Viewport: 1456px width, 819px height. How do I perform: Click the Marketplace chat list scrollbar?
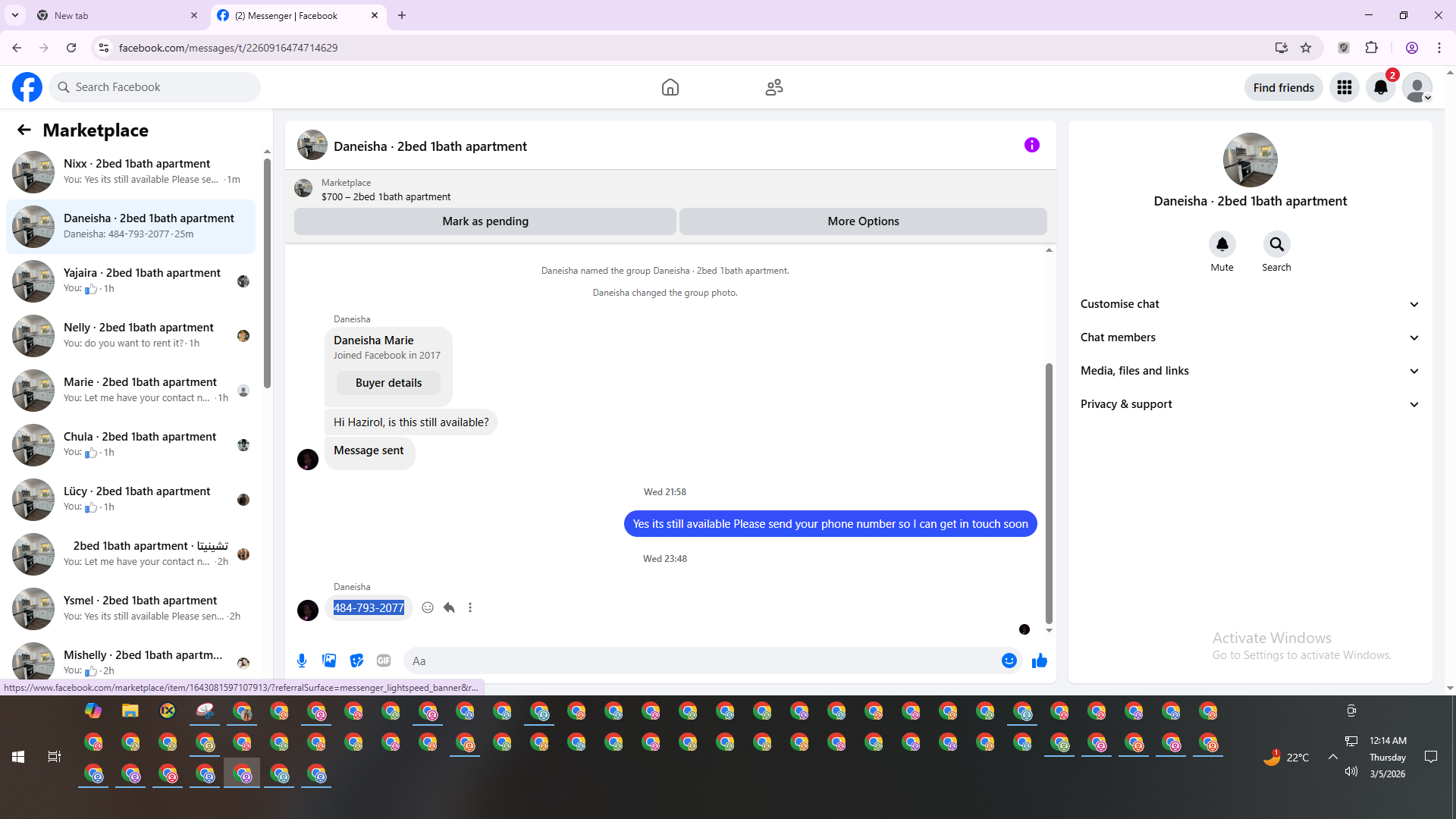(x=267, y=273)
